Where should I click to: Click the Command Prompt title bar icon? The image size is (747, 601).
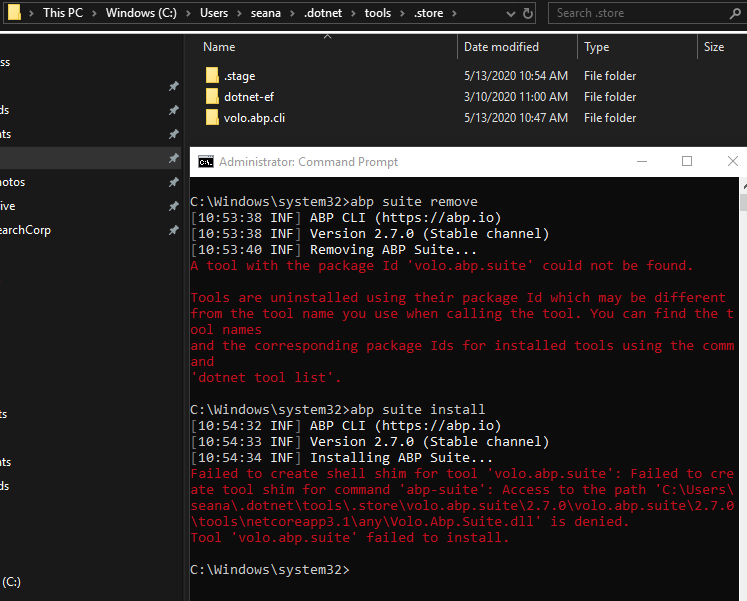click(x=205, y=162)
